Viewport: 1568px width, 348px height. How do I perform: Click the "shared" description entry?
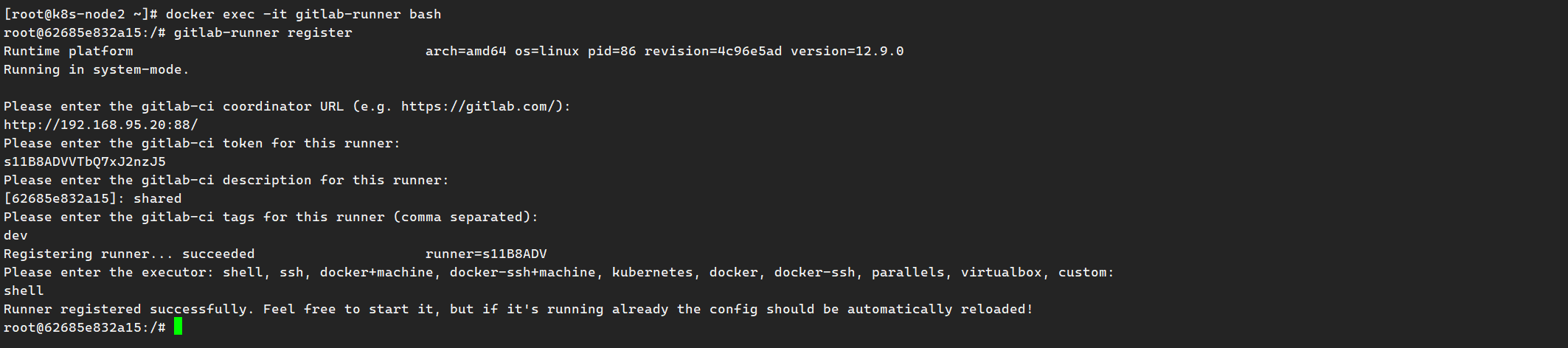click(x=157, y=198)
